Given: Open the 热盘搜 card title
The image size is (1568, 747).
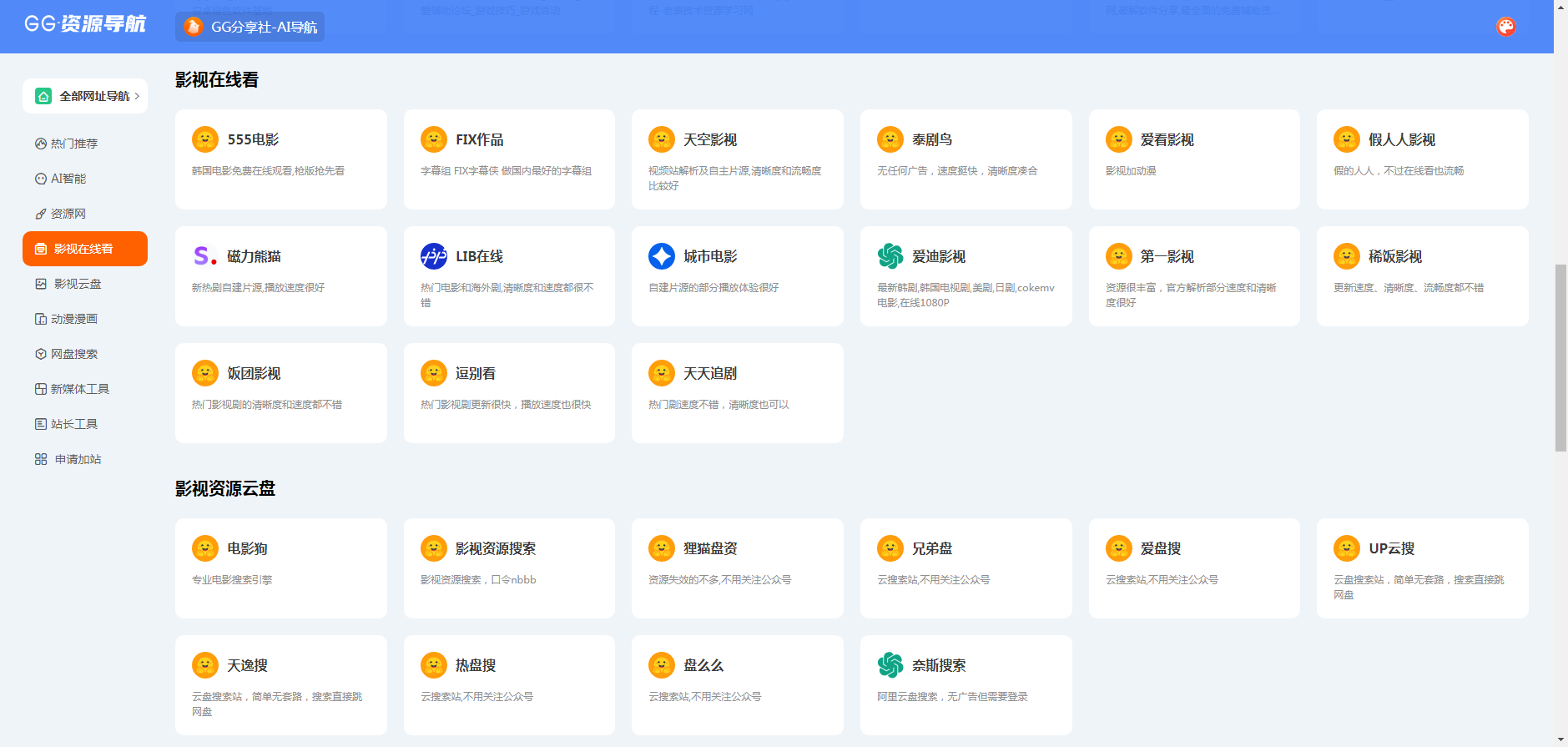Looking at the screenshot, I should 476,665.
